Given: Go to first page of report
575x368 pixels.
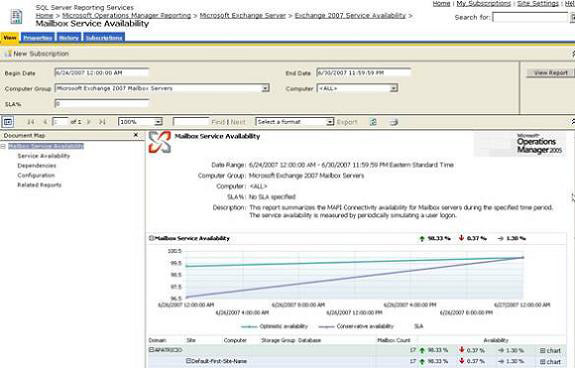Looking at the screenshot, I should 31,122.
